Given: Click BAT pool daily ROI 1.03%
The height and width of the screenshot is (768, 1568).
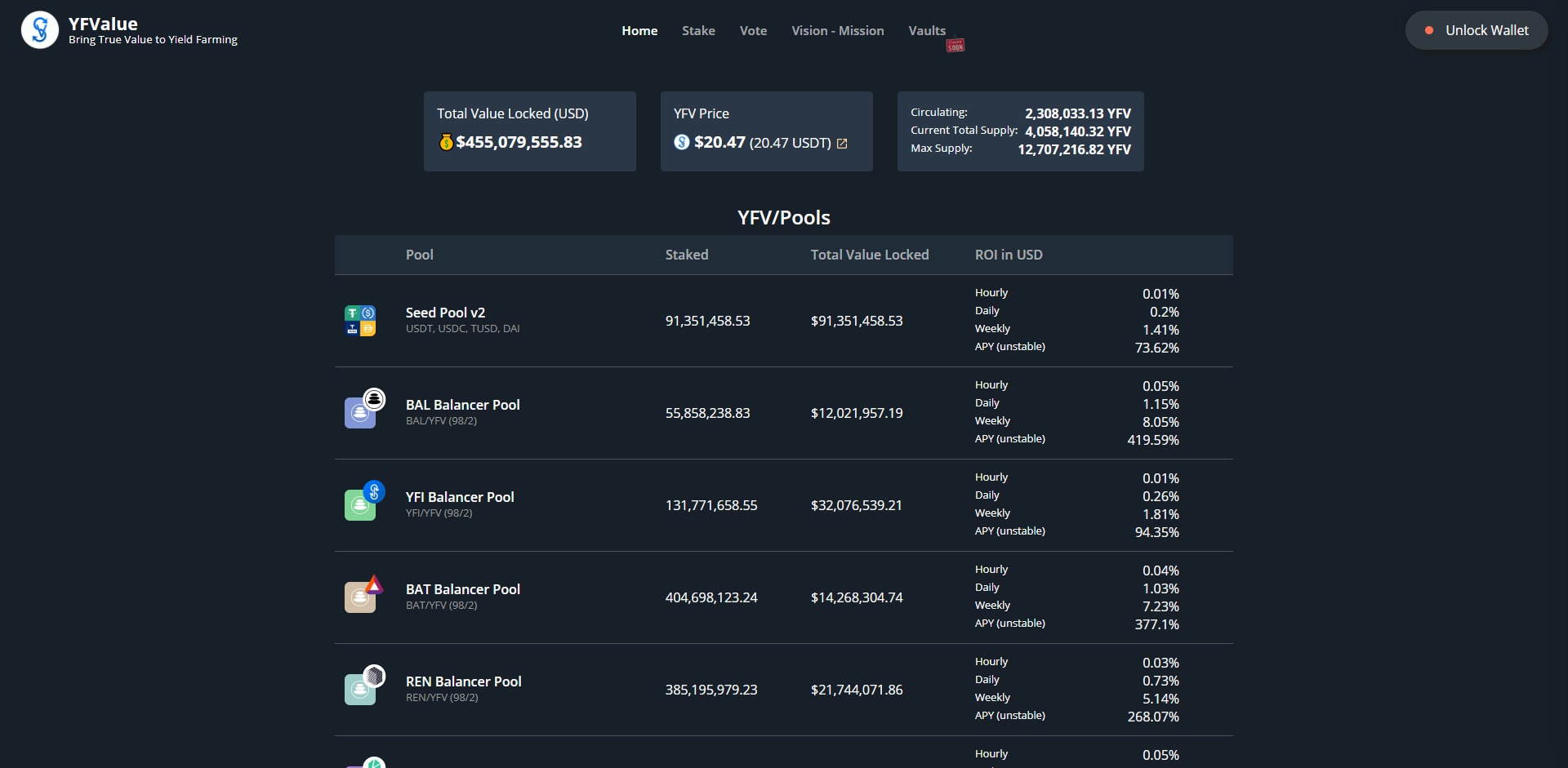Looking at the screenshot, I should (1160, 588).
